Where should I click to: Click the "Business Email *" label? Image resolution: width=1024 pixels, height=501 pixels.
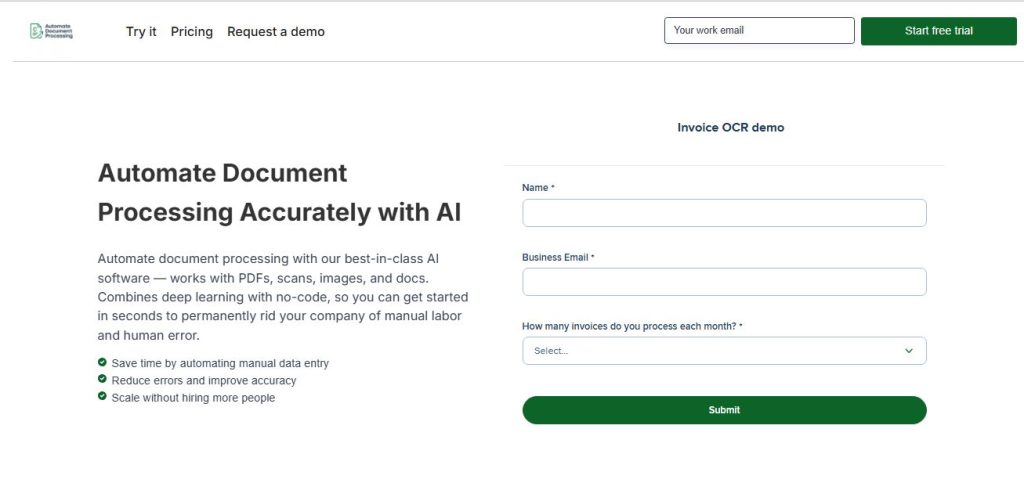click(557, 257)
